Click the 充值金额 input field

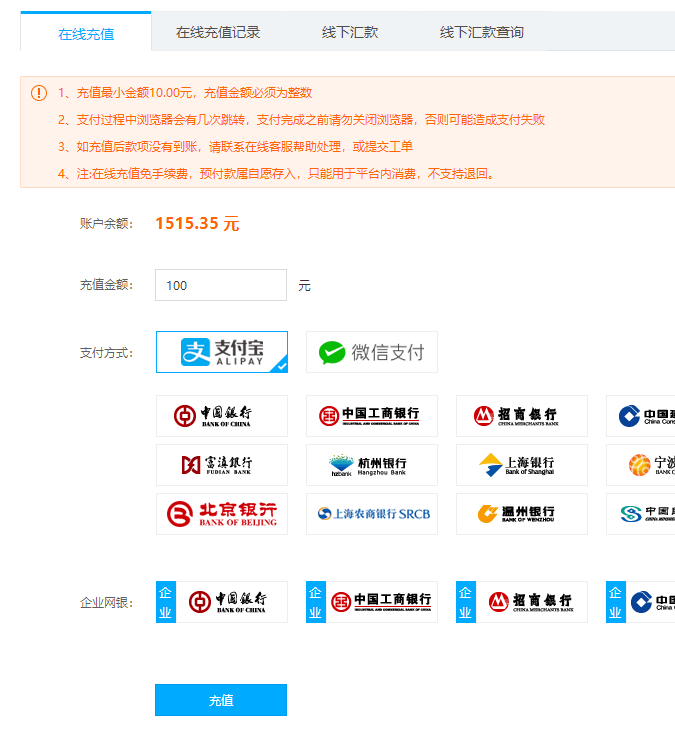point(221,285)
